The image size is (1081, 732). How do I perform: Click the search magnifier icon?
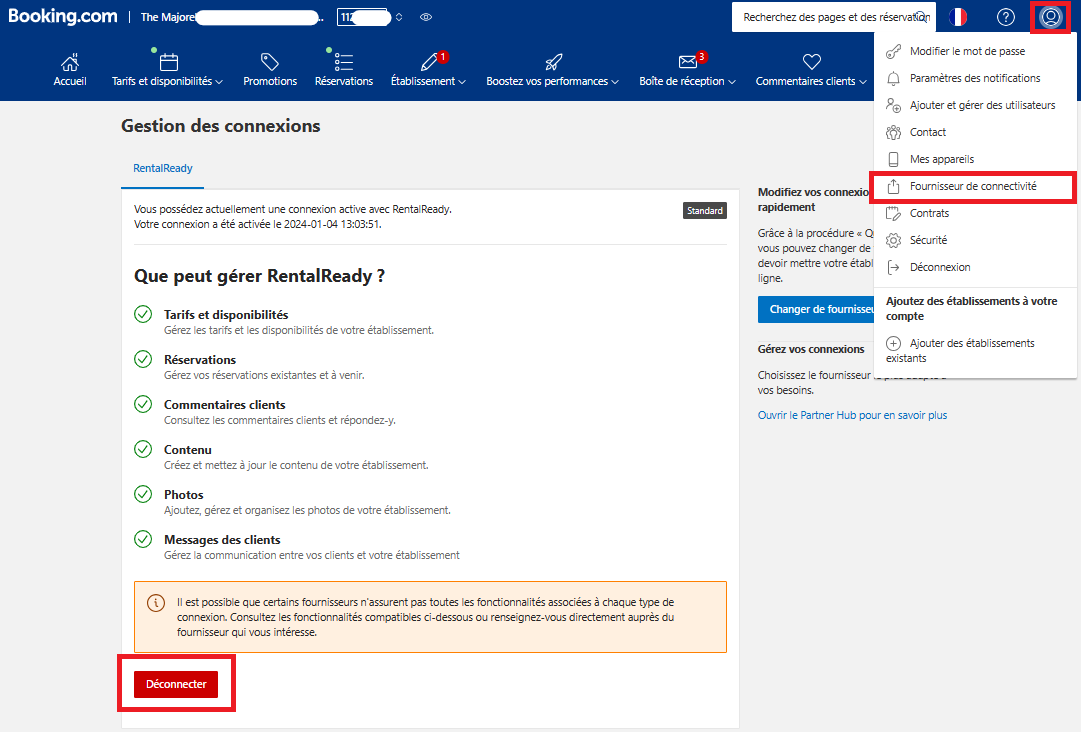click(922, 17)
